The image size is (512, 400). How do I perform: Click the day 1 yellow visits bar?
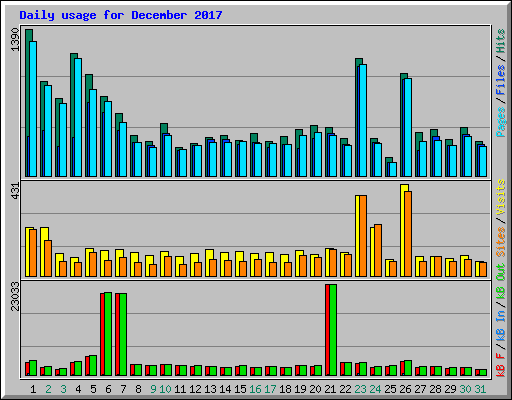(x=28, y=252)
